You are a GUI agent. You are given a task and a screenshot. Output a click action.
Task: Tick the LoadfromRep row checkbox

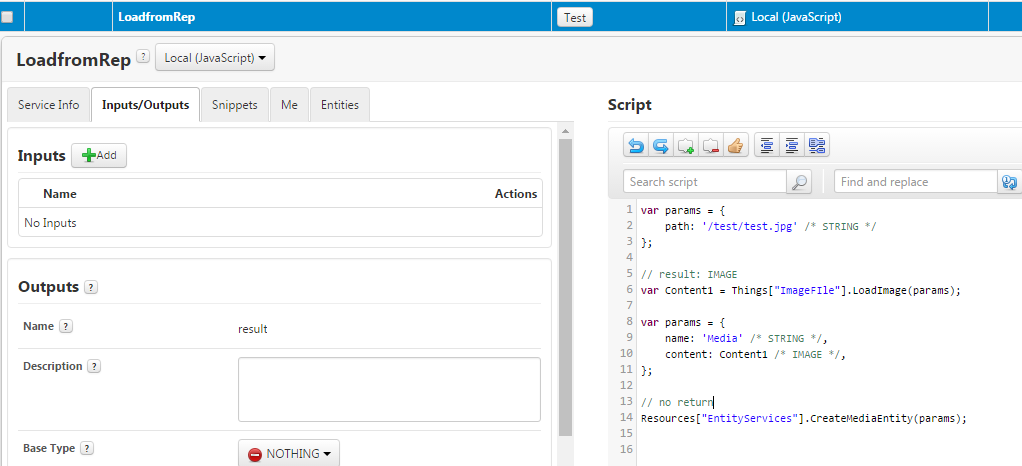[7, 18]
